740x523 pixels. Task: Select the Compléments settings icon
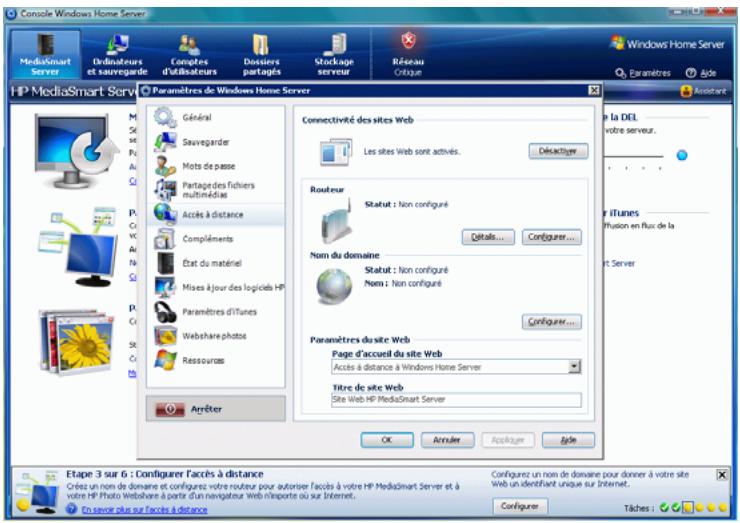coord(165,238)
